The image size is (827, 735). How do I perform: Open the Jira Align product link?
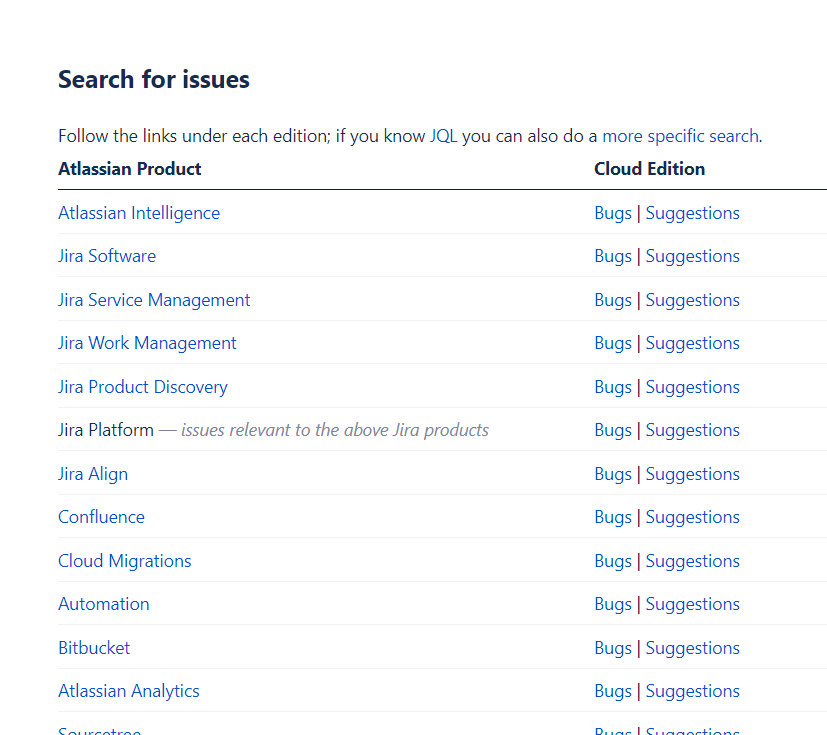point(93,474)
